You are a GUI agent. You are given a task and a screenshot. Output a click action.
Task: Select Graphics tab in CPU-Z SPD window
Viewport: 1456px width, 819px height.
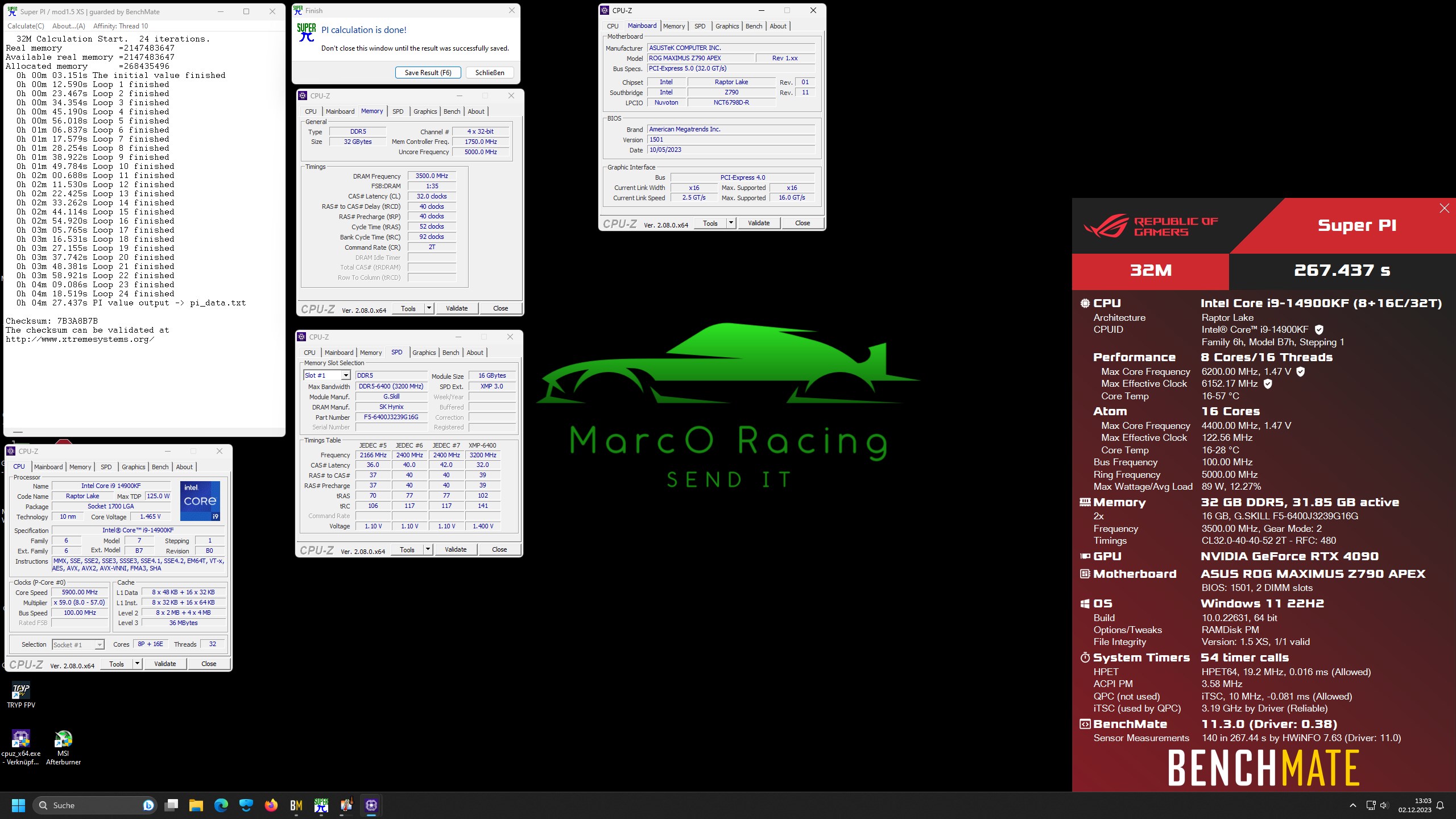pyautogui.click(x=424, y=353)
